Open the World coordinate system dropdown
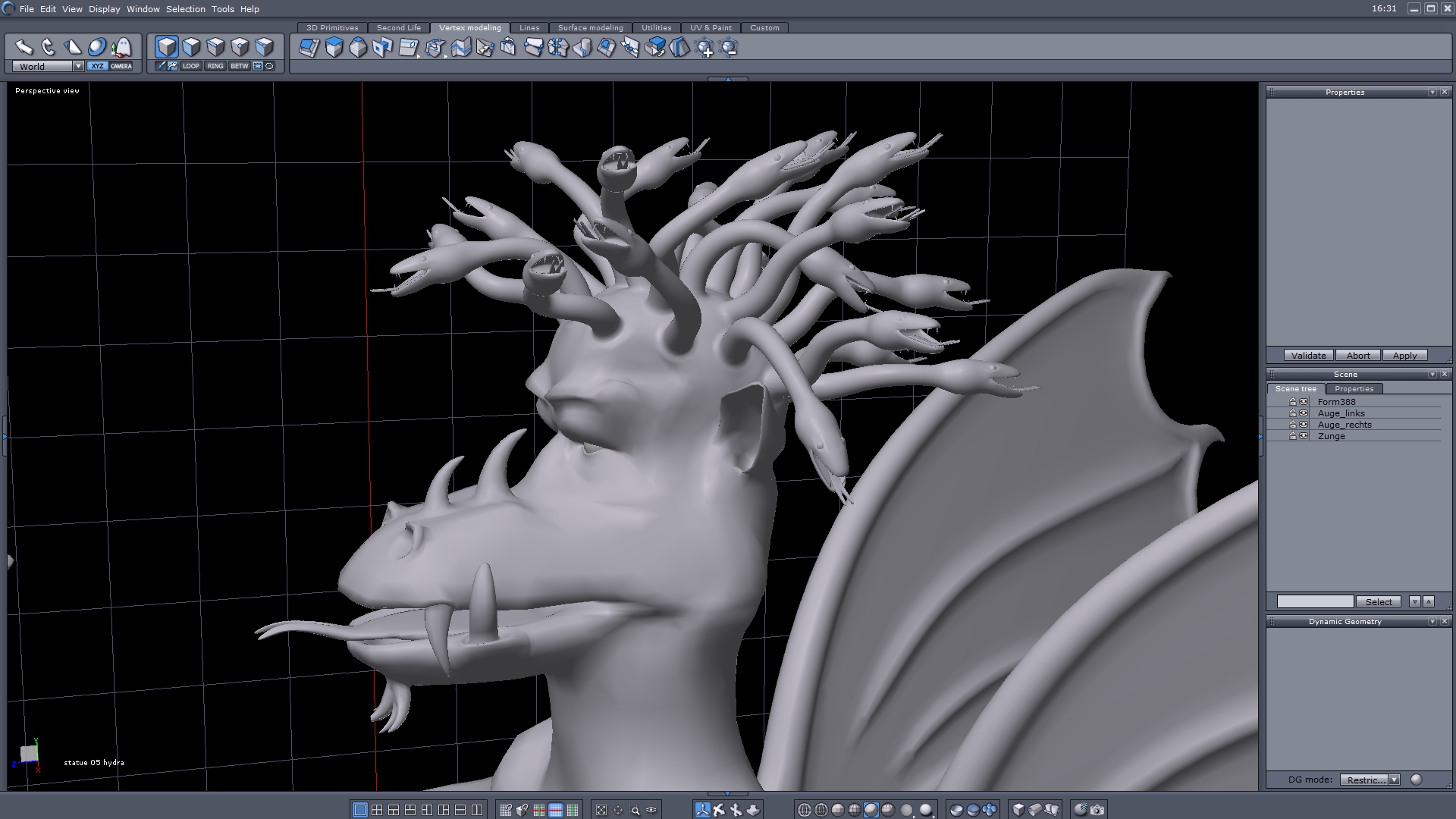This screenshot has width=1456, height=819. (78, 66)
